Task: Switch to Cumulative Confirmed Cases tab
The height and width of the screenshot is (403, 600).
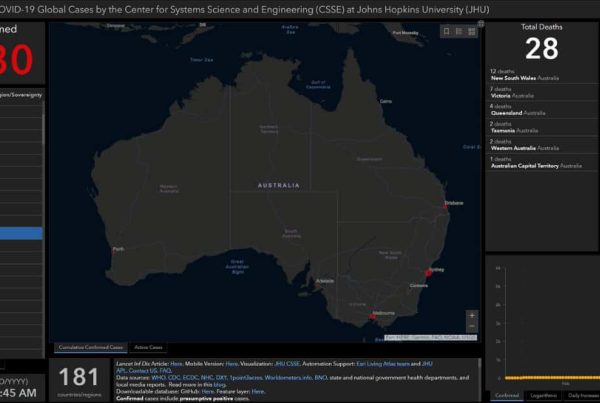Action: (x=91, y=347)
